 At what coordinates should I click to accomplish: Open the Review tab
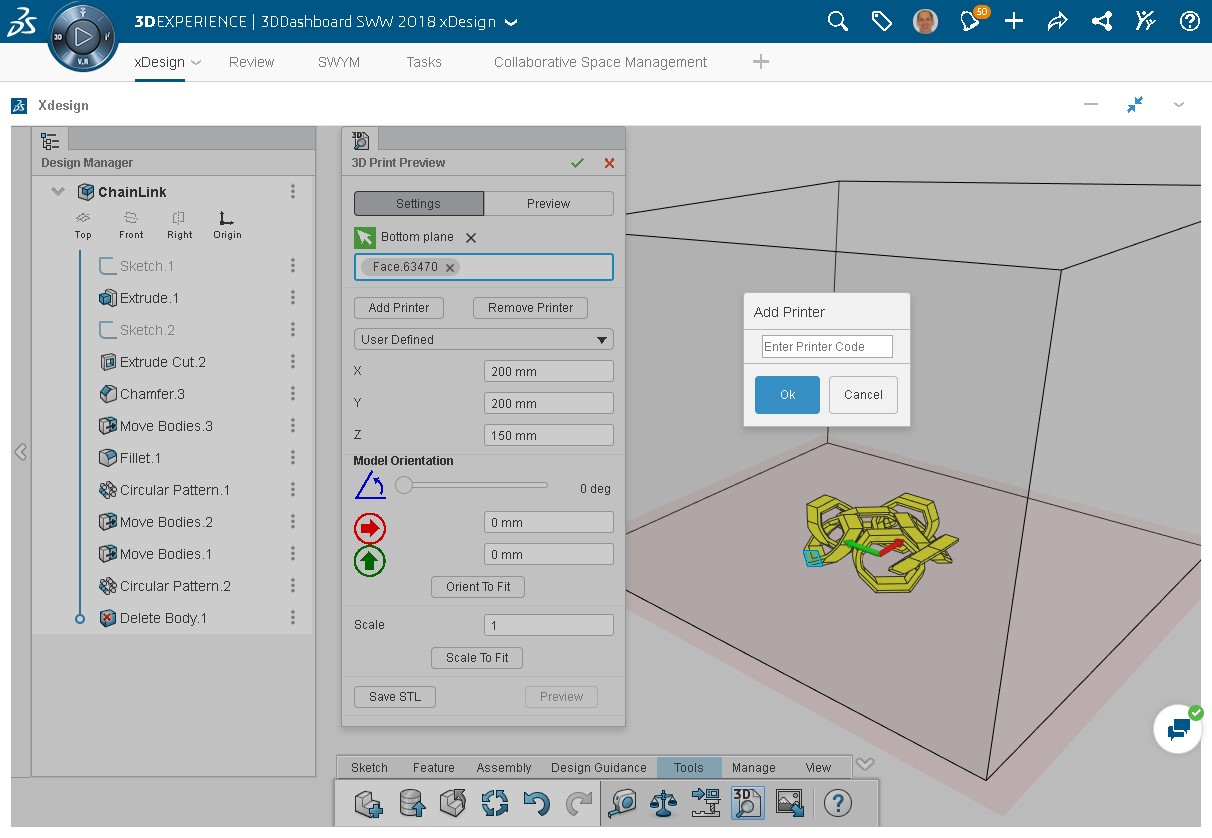251,62
